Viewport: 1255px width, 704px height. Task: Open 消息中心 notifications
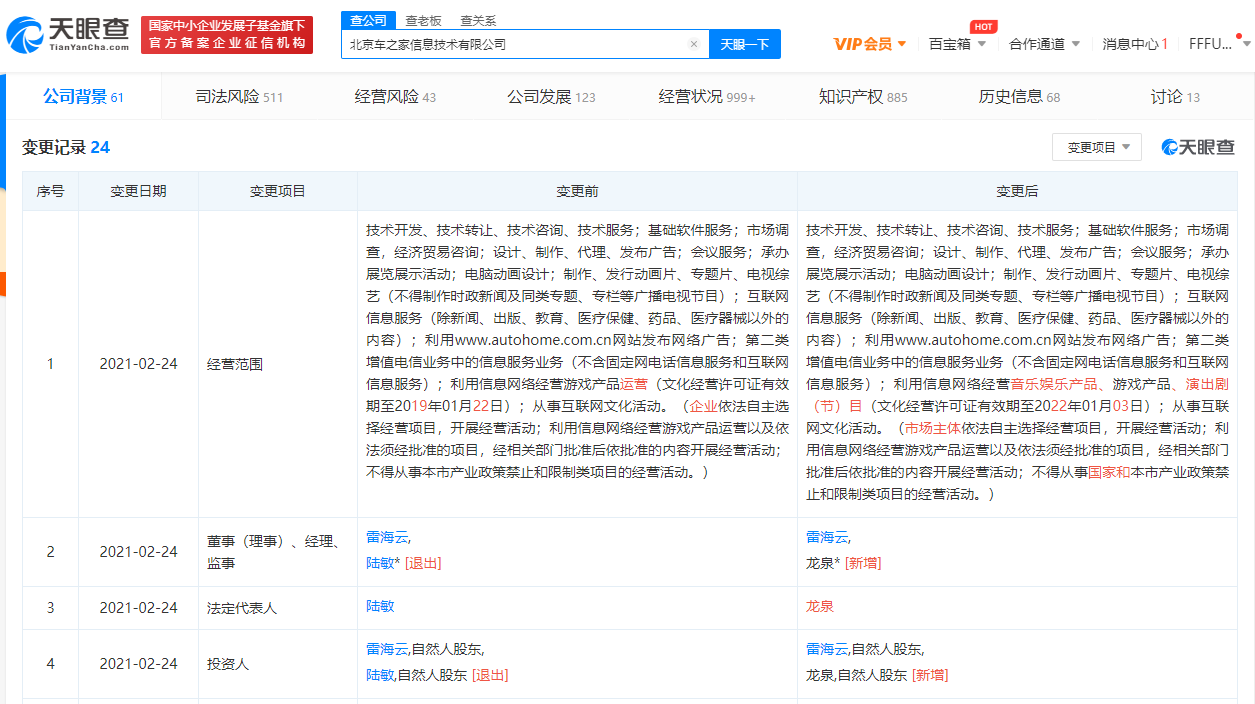[1134, 44]
